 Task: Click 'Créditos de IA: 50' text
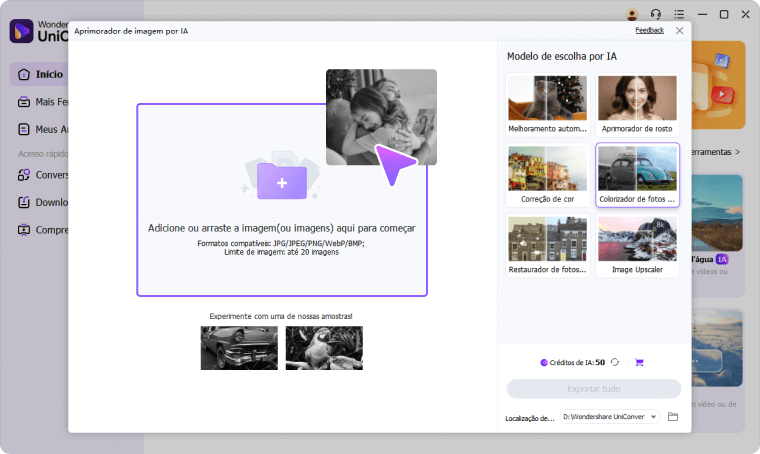pos(577,362)
